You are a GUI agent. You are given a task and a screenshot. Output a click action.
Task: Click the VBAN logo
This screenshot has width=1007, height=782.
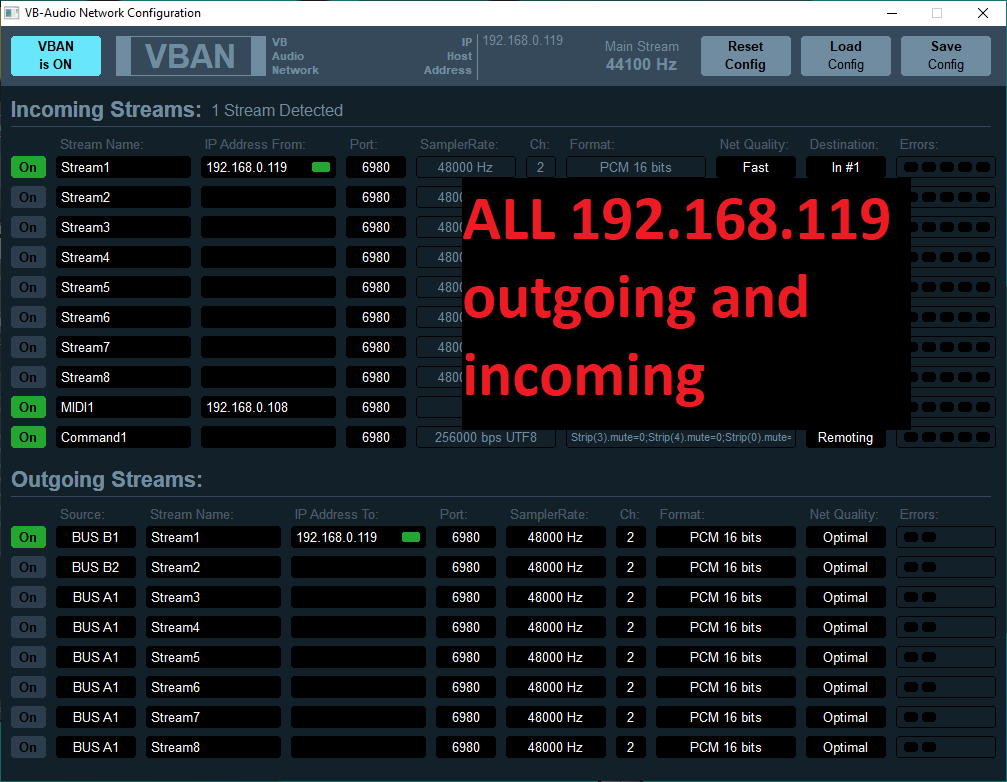coord(191,56)
